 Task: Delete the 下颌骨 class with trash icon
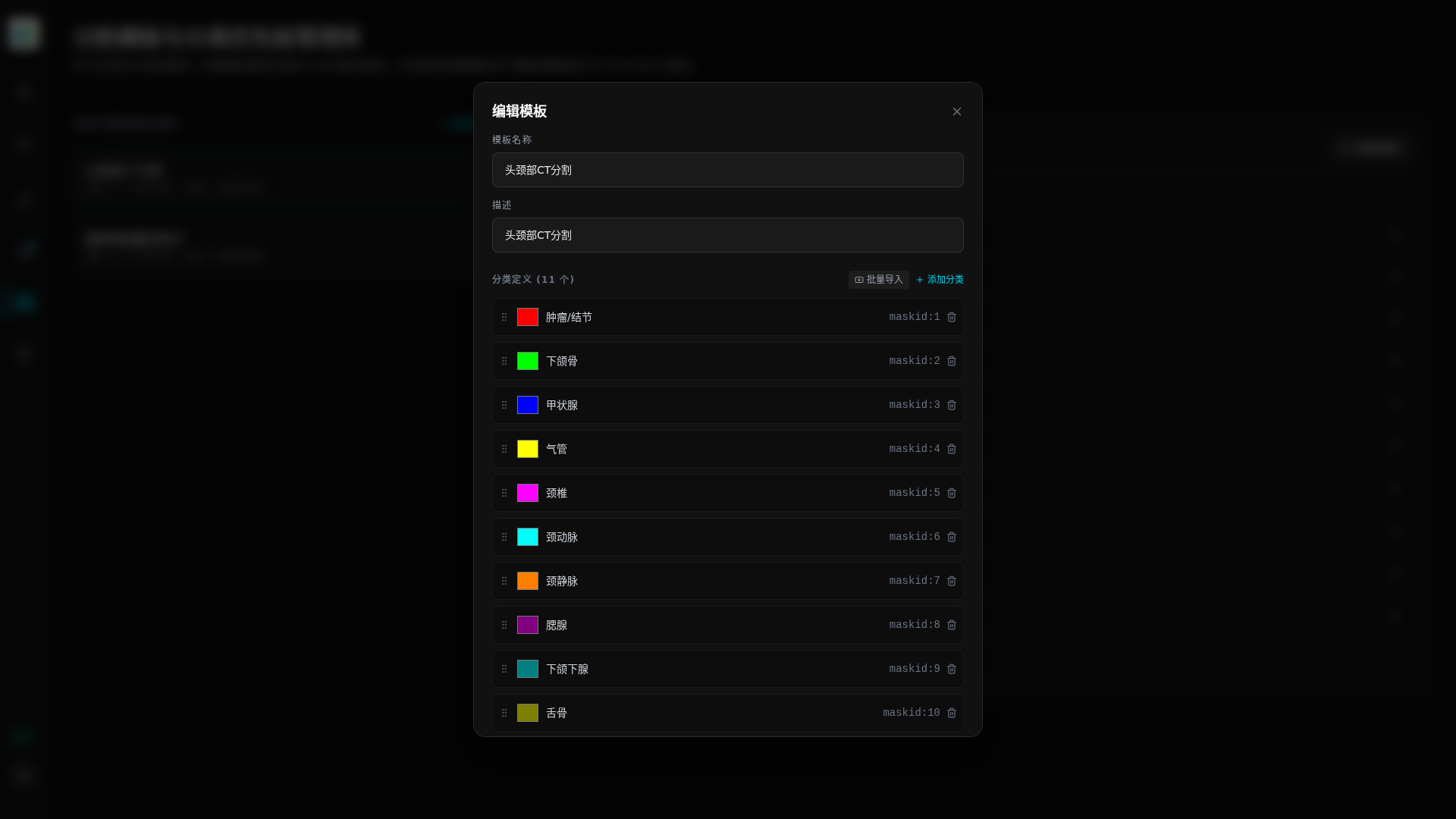click(x=952, y=361)
